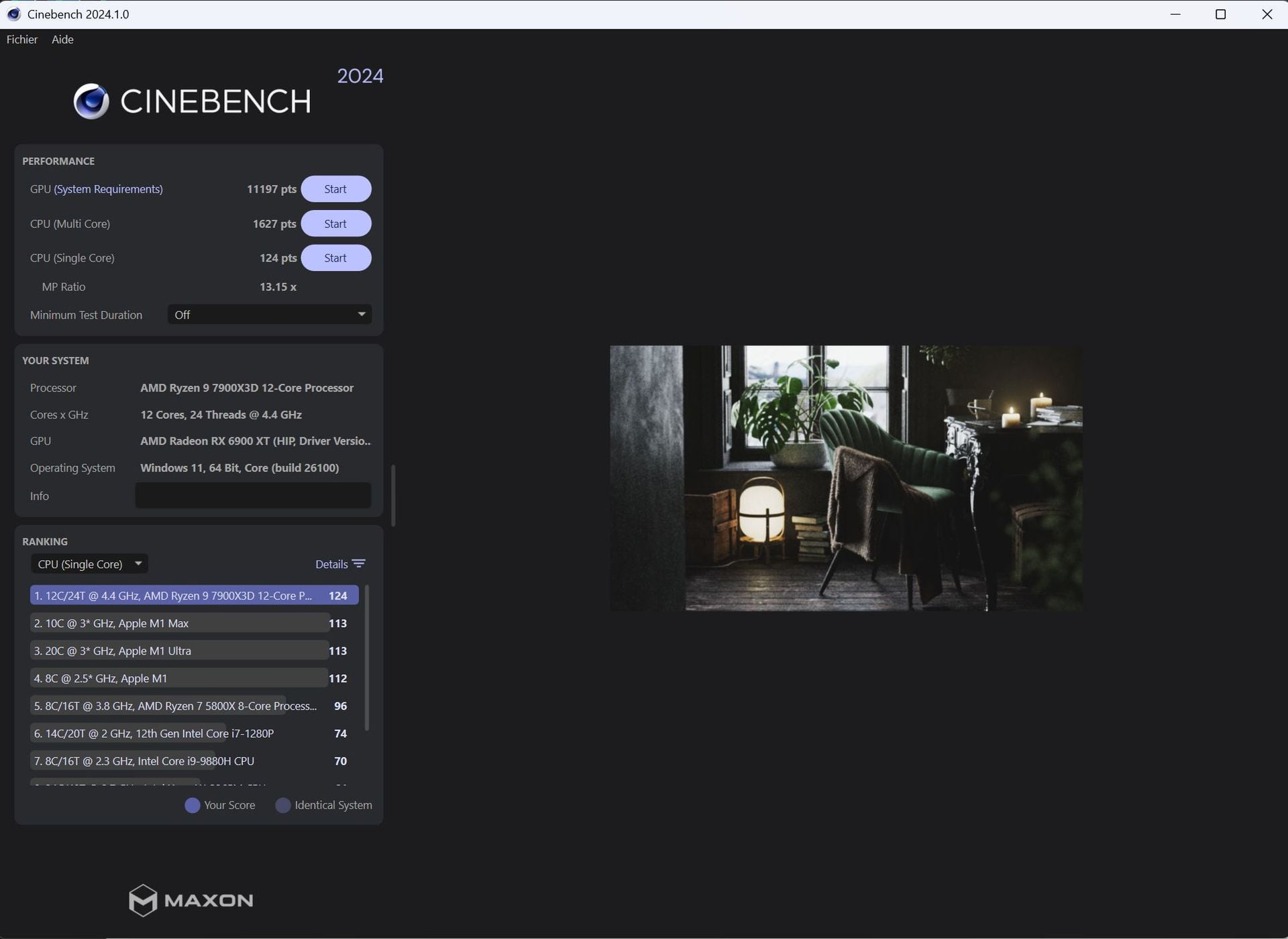Maximize the Cinebench window
Image resolution: width=1288 pixels, height=939 pixels.
point(1221,14)
